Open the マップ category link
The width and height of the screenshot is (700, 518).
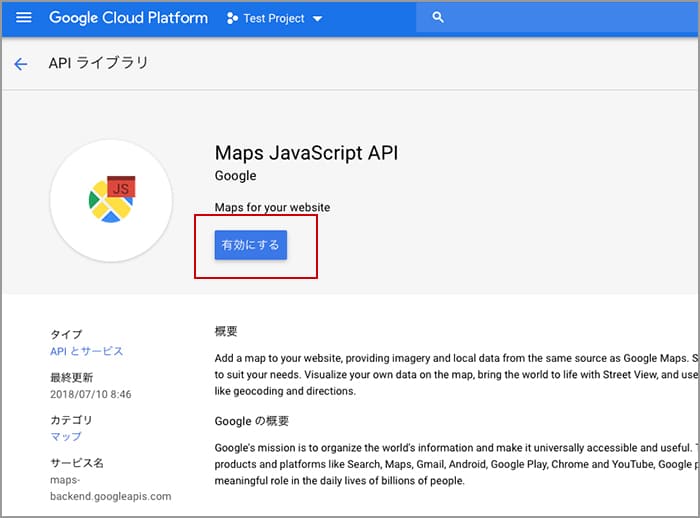pyautogui.click(x=66, y=436)
